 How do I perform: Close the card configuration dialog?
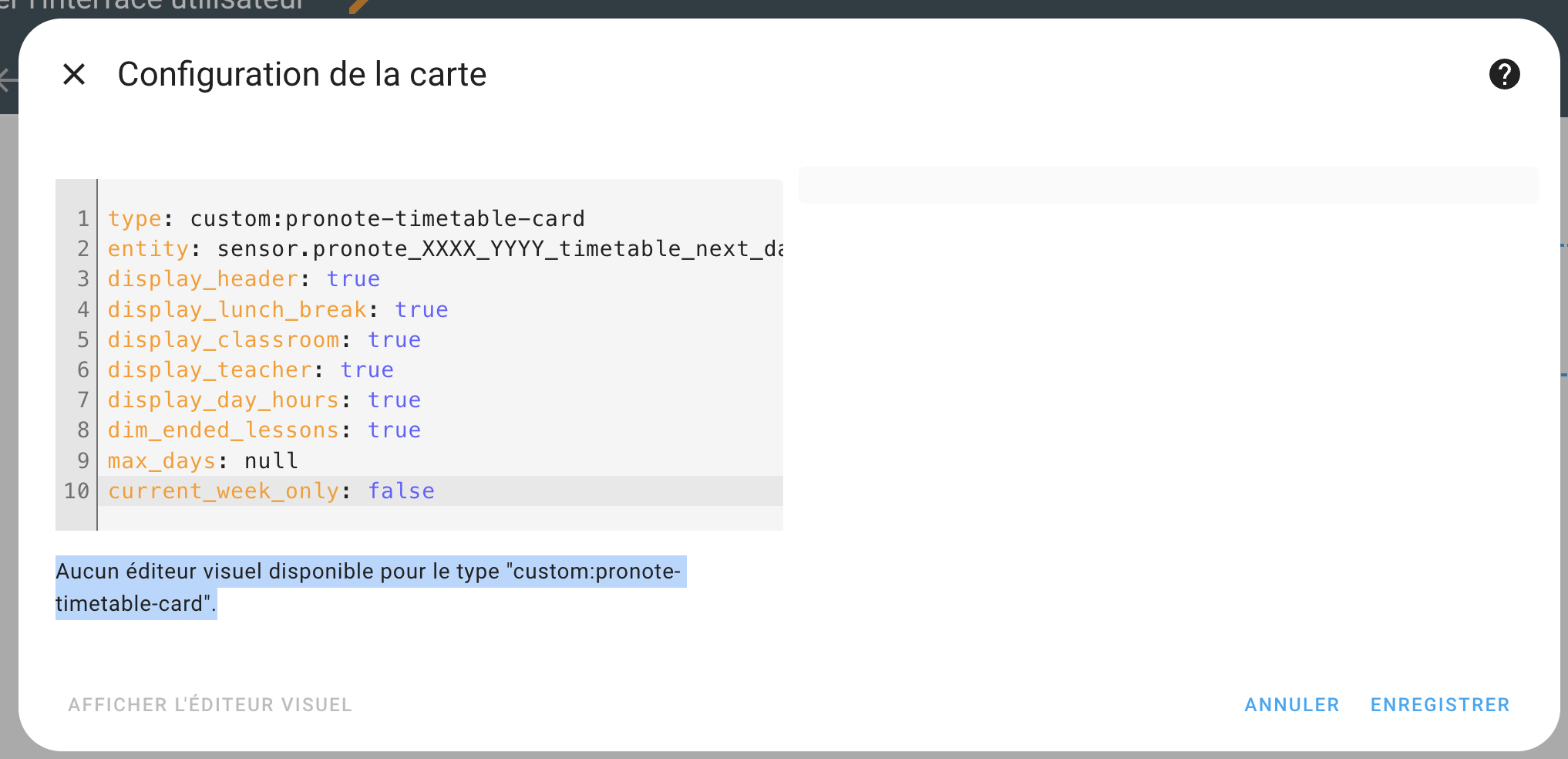click(74, 75)
